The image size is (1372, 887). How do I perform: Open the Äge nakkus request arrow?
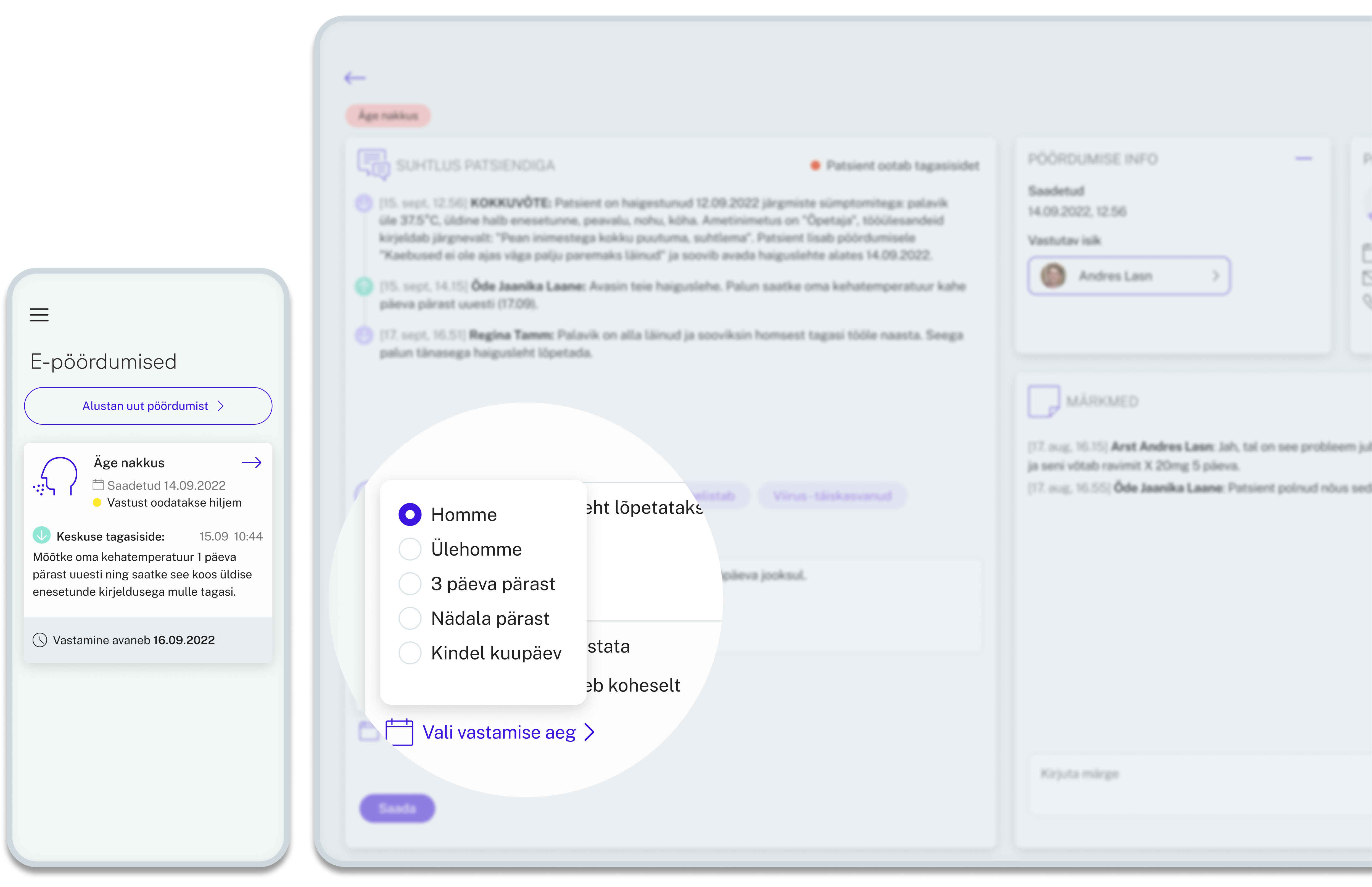[252, 463]
